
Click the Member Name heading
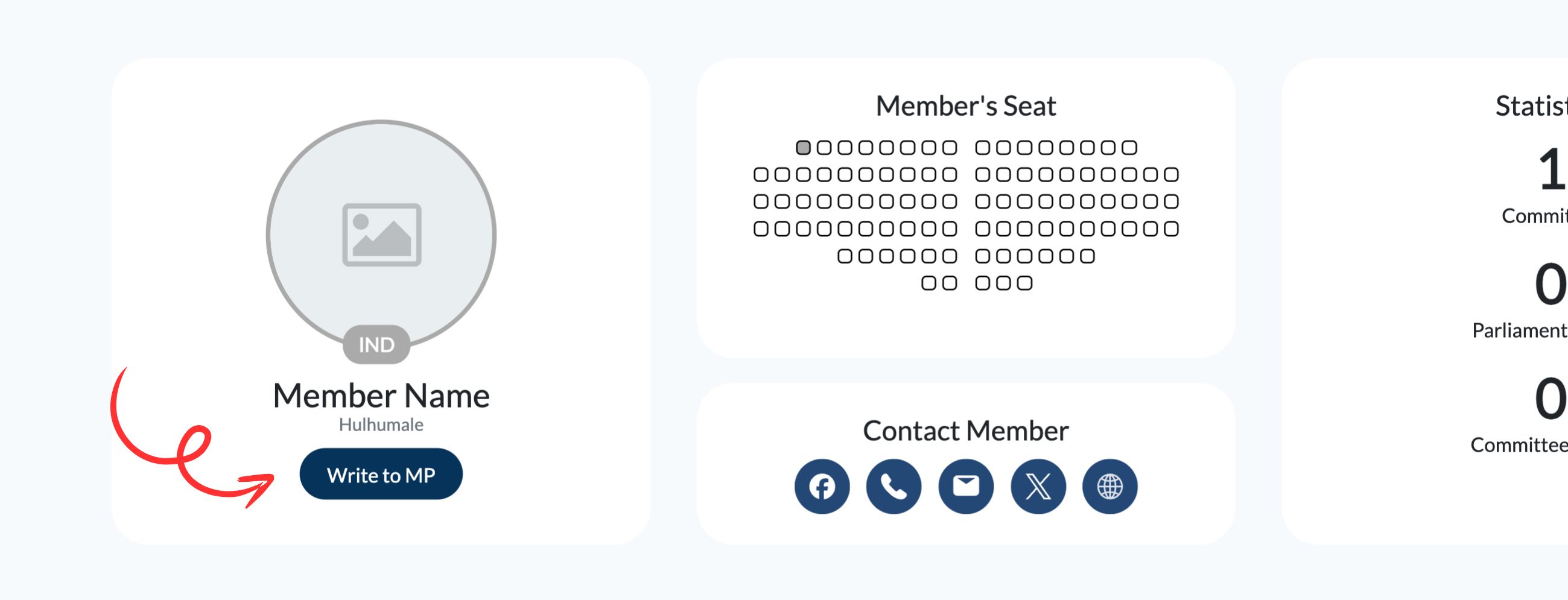pyautogui.click(x=381, y=396)
